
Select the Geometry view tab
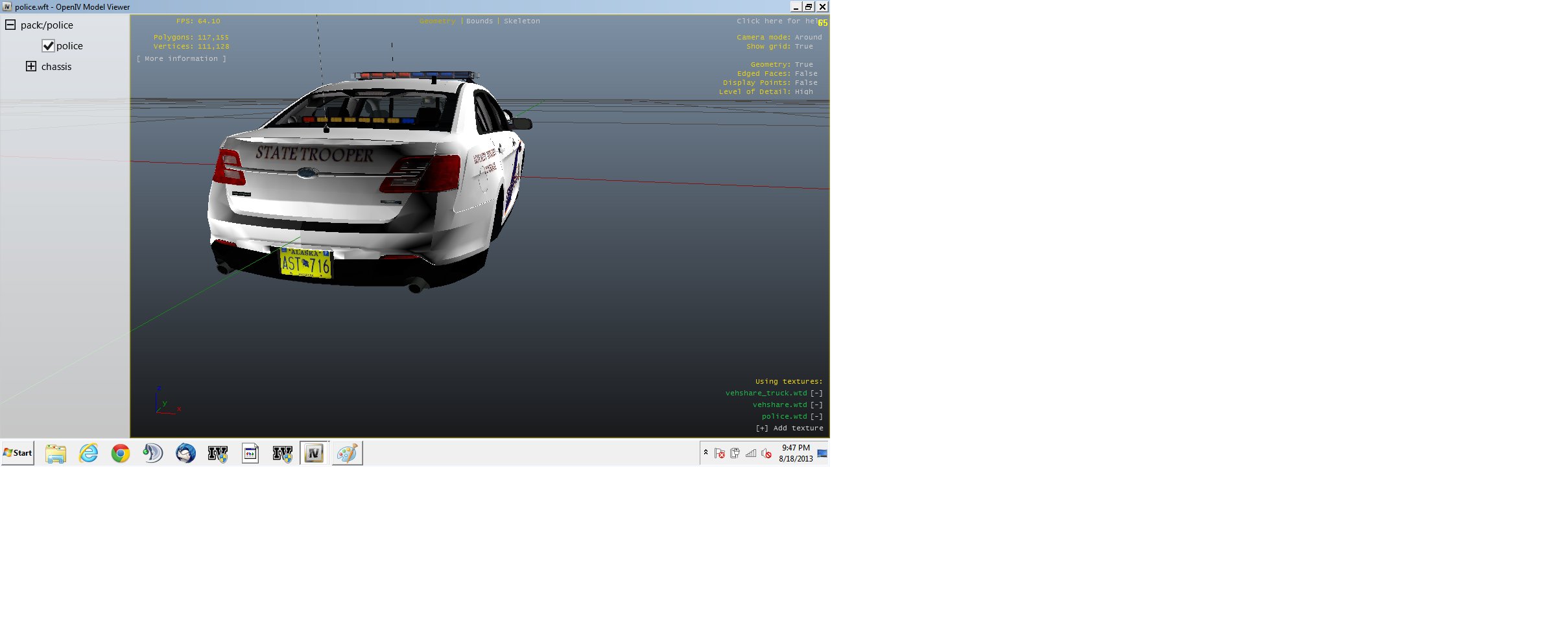tap(437, 21)
